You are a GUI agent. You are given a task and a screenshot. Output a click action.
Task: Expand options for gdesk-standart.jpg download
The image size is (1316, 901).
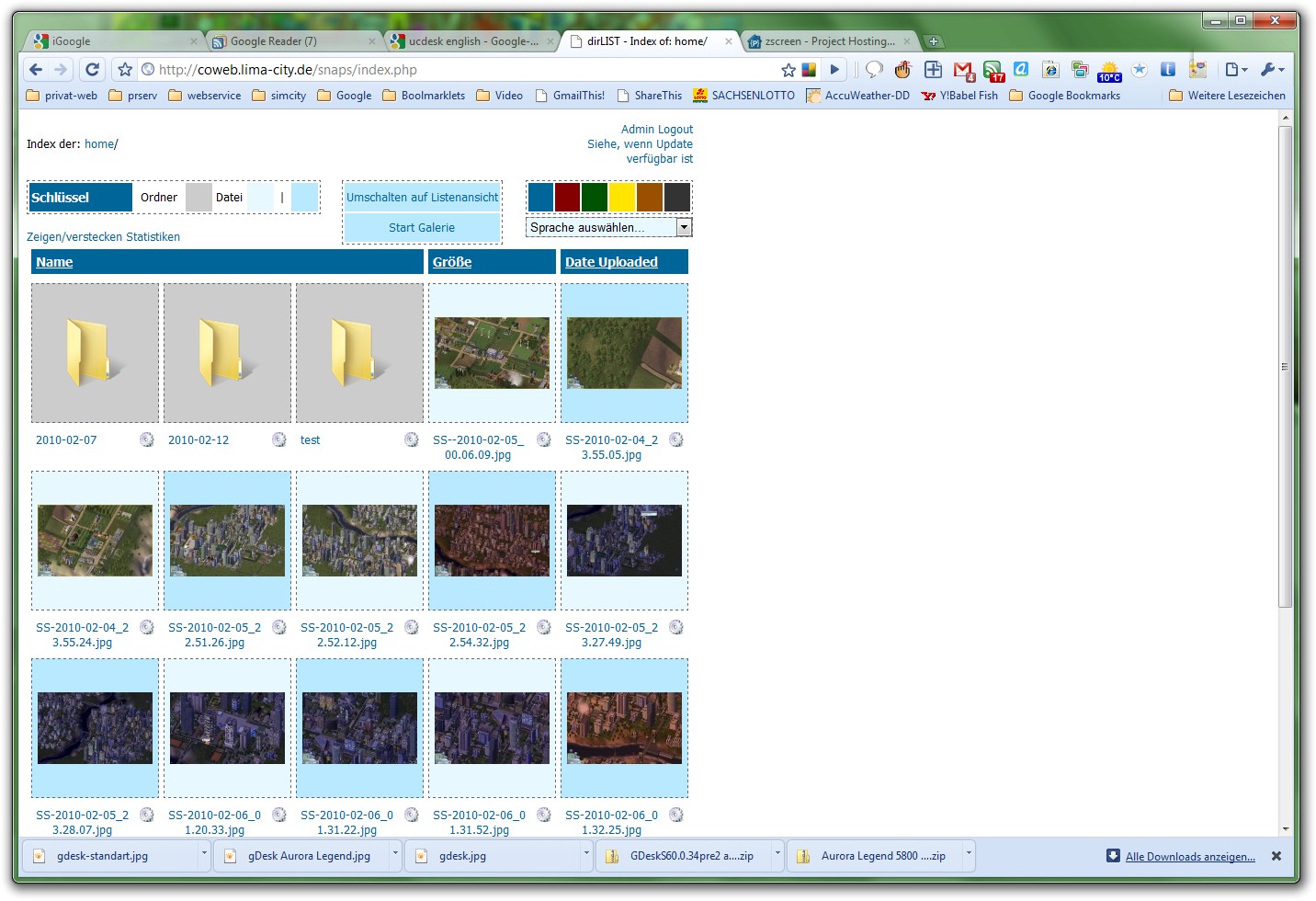(x=204, y=854)
